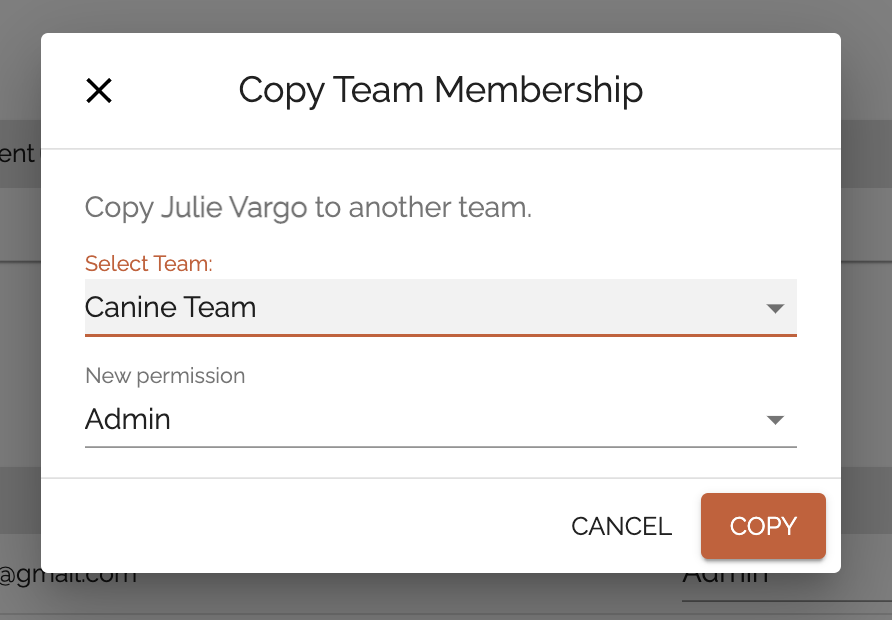Click the dimmed backdrop above the dialog
The image size is (892, 620).
pos(440,15)
